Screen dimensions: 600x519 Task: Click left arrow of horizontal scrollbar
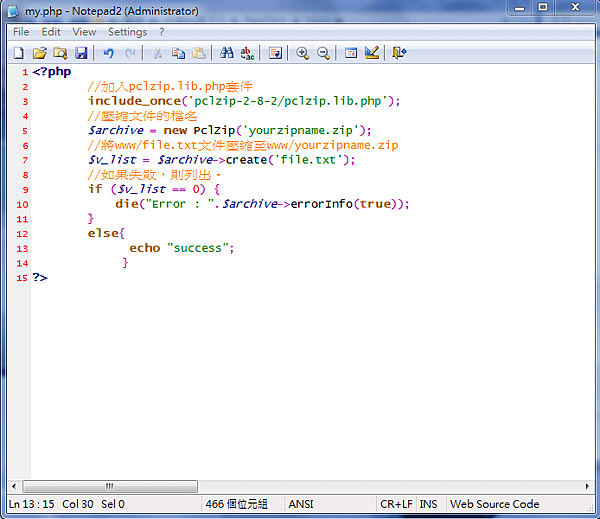(x=14, y=486)
